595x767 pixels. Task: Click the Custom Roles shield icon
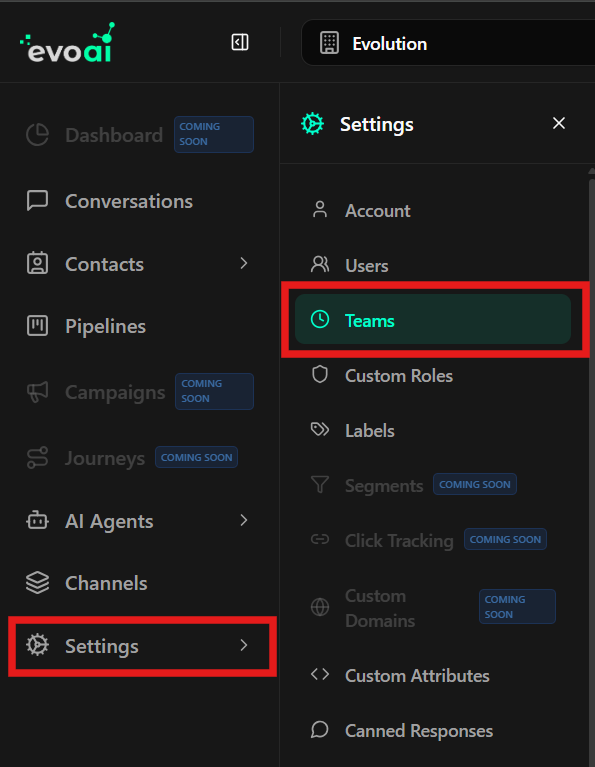point(320,375)
